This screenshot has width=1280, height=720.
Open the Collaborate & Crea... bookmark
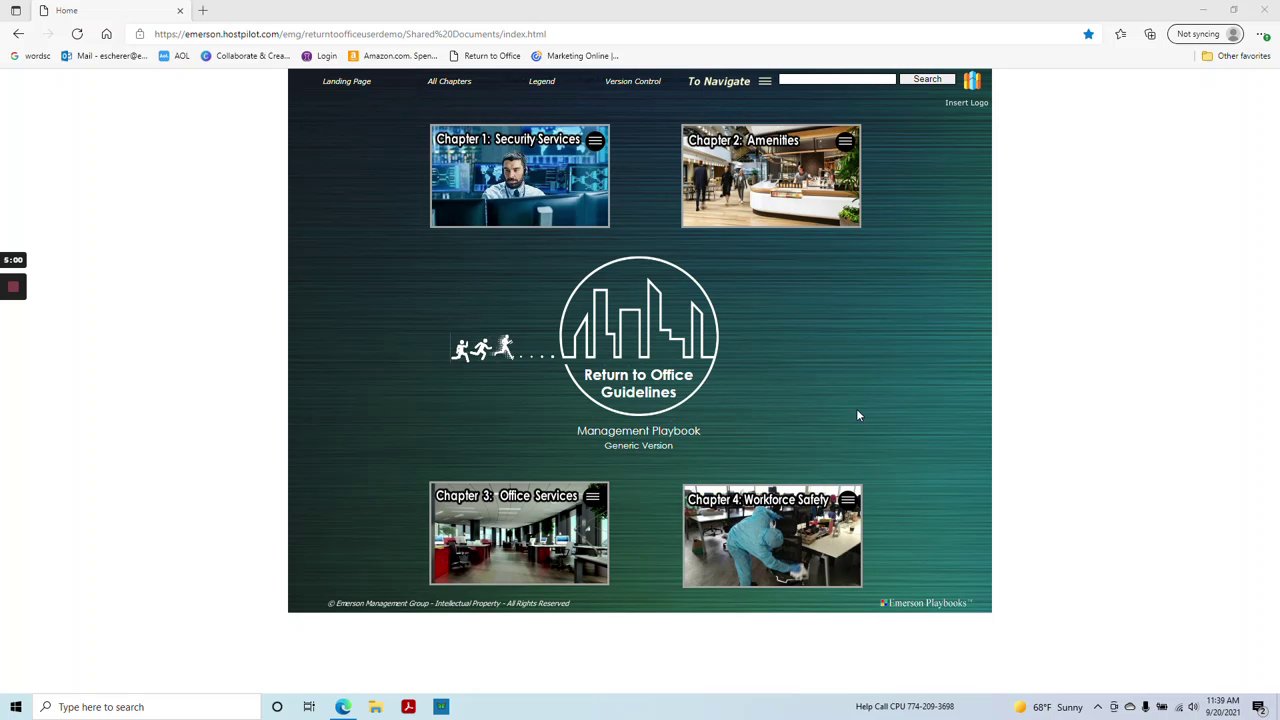click(x=245, y=56)
